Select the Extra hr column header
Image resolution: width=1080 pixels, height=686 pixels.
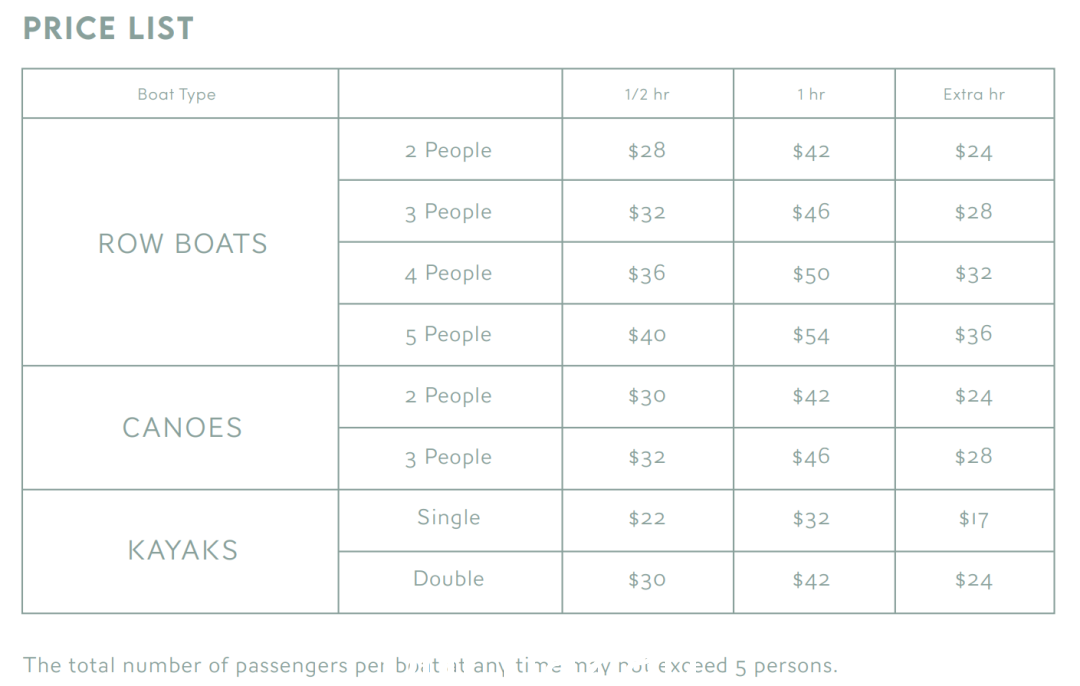coord(973,94)
